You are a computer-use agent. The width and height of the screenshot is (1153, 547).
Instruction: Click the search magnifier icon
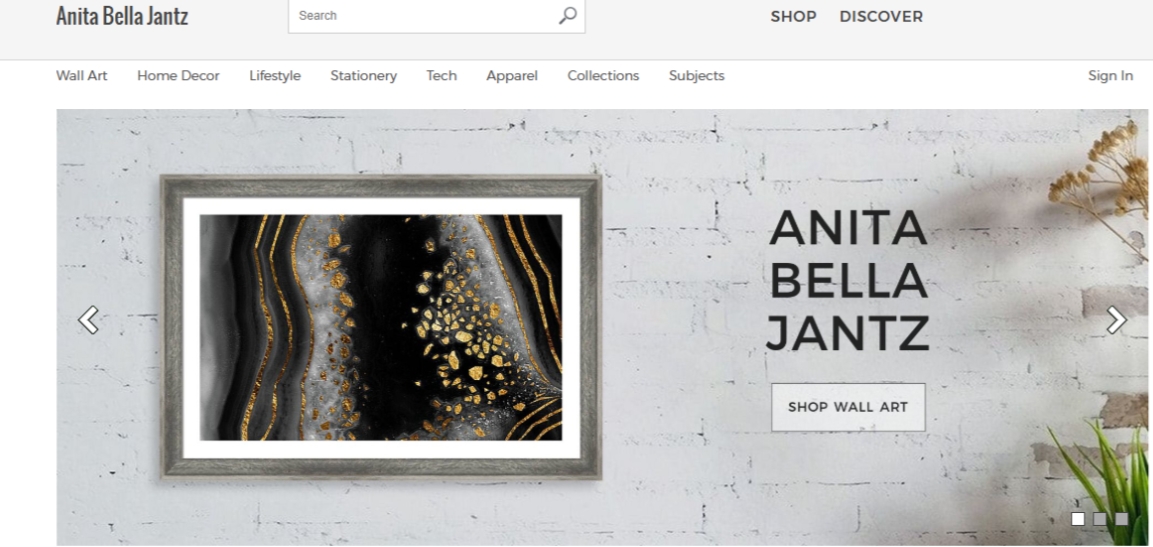pos(568,15)
